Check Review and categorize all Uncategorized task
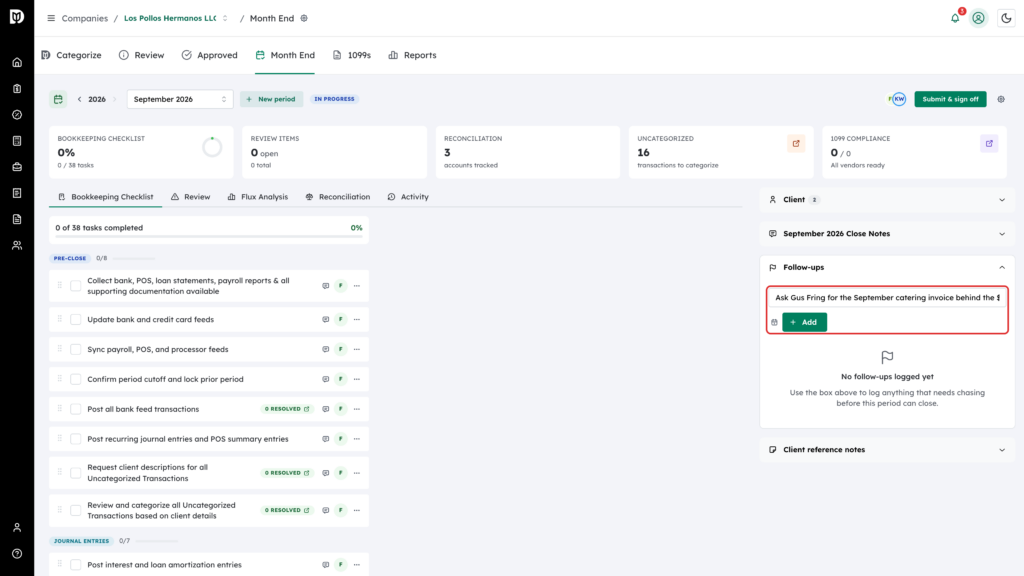Viewport: 1024px width, 576px height. click(x=76, y=511)
